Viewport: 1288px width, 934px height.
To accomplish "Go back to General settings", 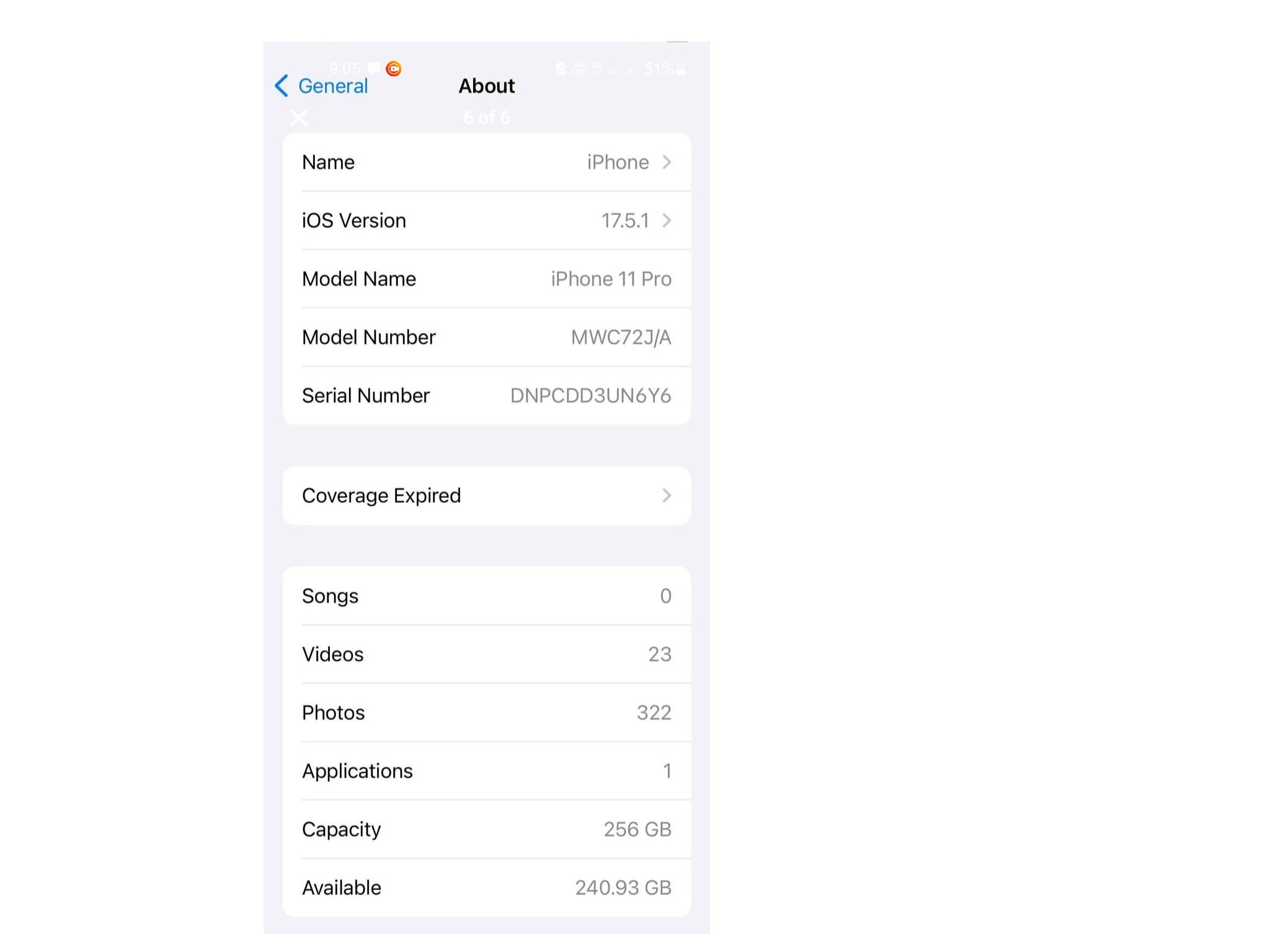I will (333, 86).
